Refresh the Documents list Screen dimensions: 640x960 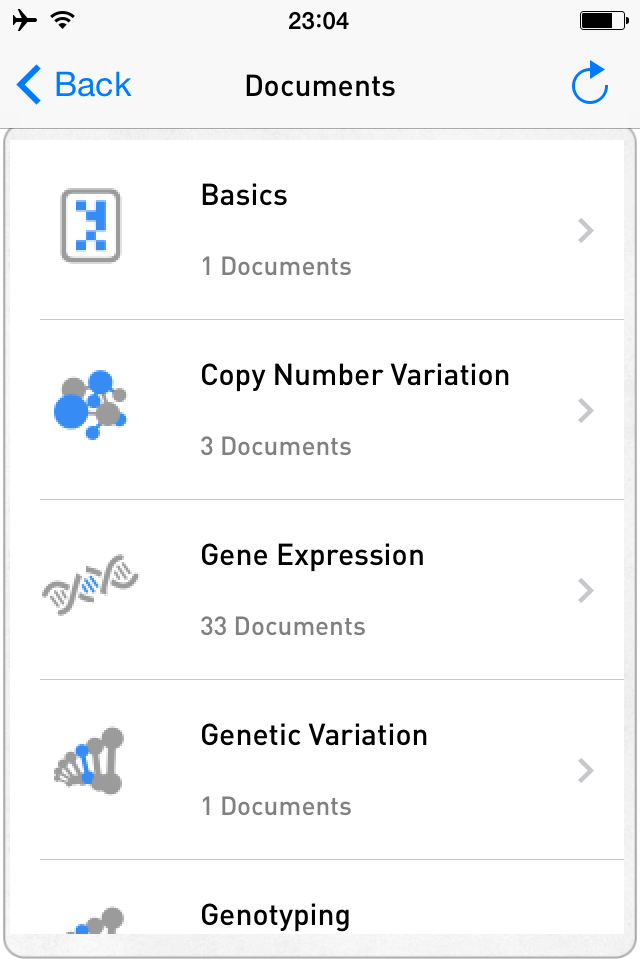point(590,84)
